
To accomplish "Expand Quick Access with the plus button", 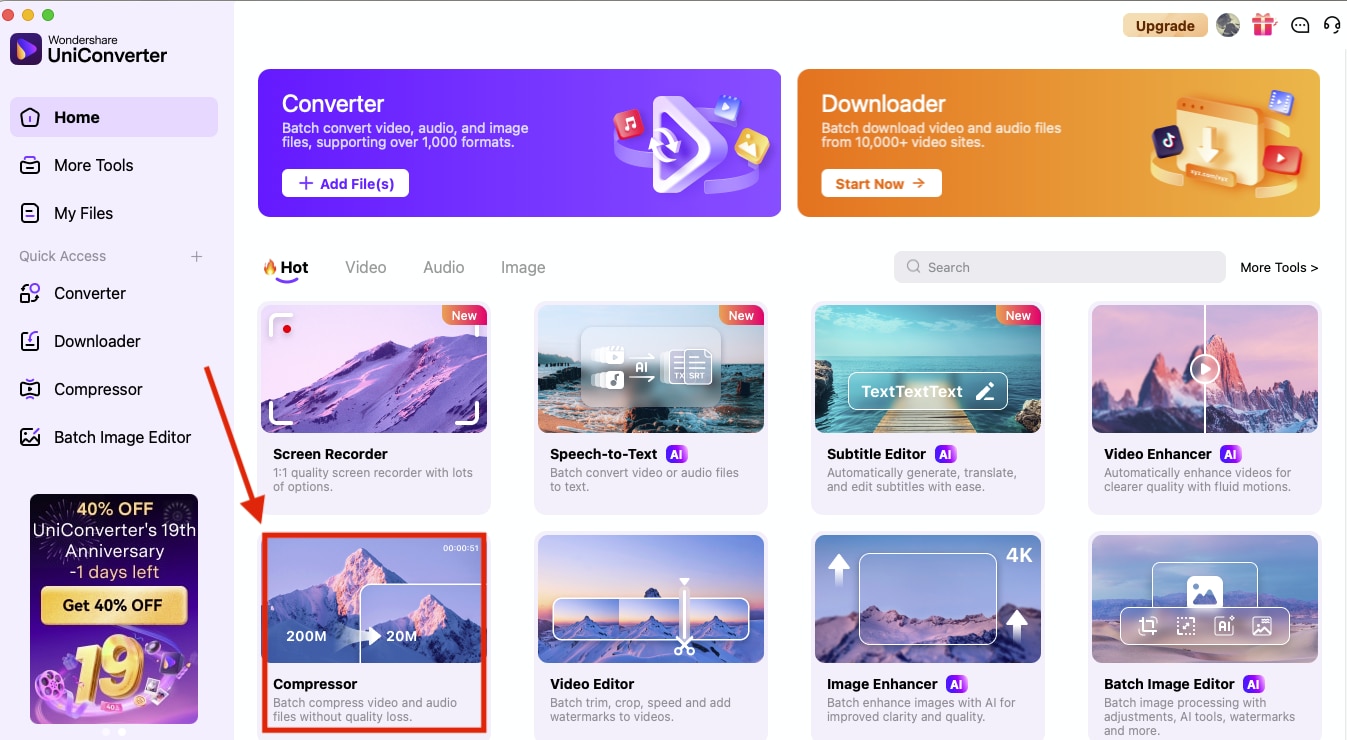I will click(196, 256).
